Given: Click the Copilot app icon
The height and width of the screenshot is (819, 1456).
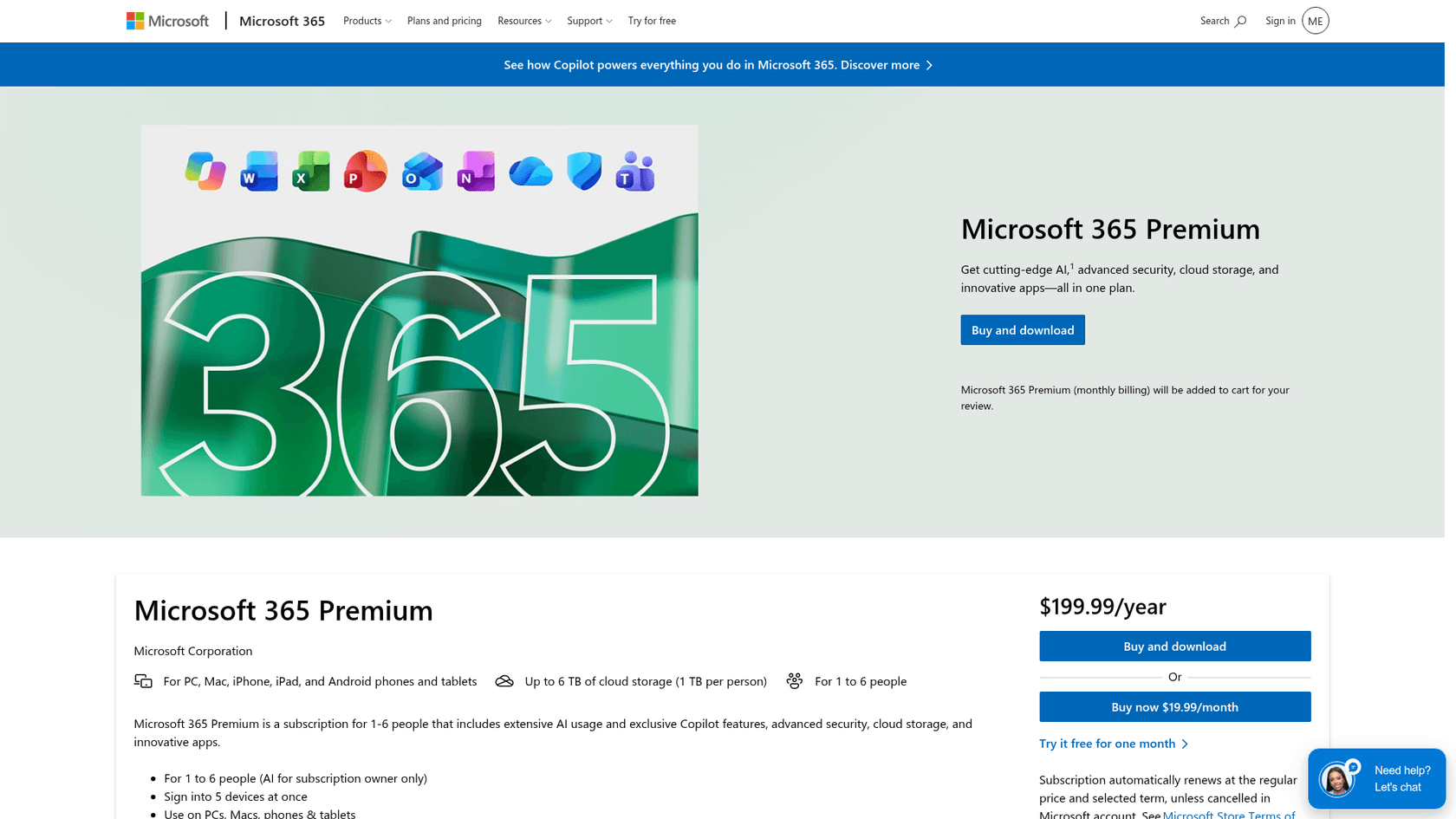Looking at the screenshot, I should coord(205,171).
